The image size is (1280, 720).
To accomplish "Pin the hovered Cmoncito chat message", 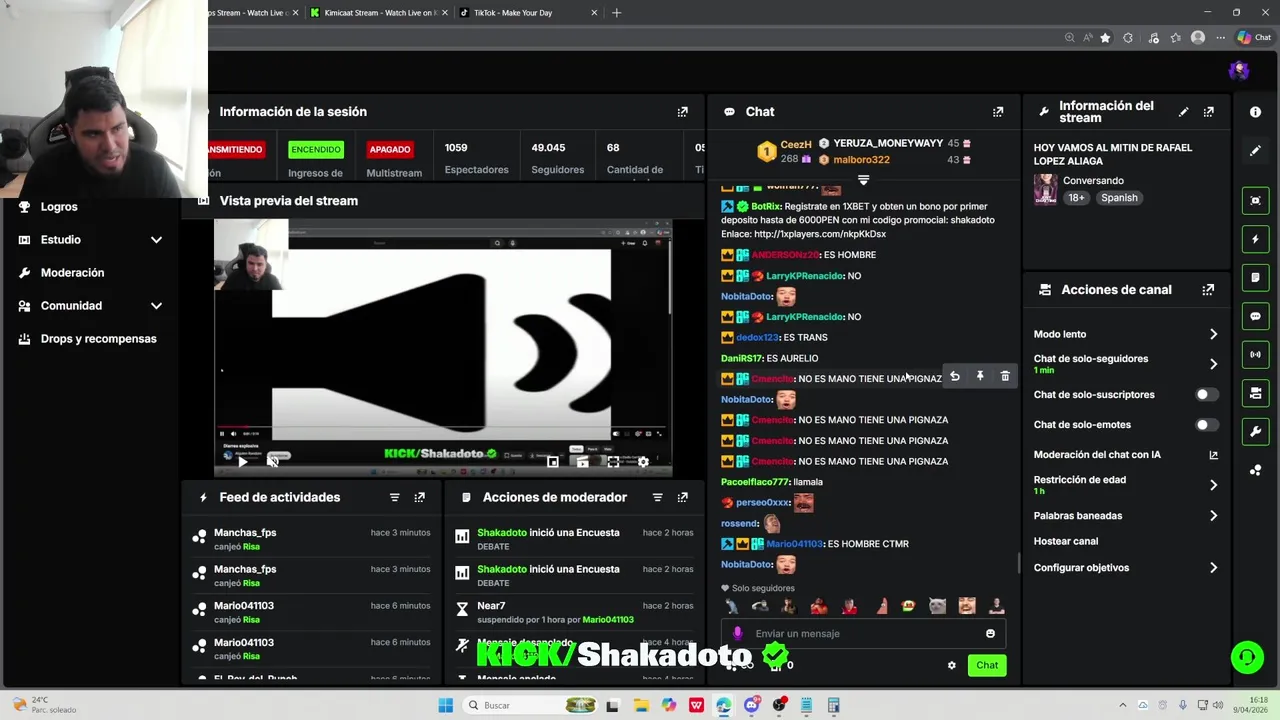I will (980, 376).
